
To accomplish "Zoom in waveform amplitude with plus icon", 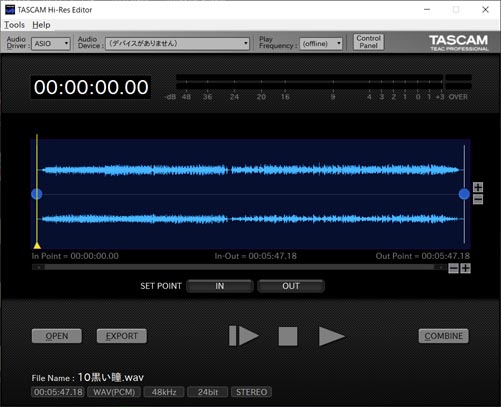I will (x=478, y=187).
